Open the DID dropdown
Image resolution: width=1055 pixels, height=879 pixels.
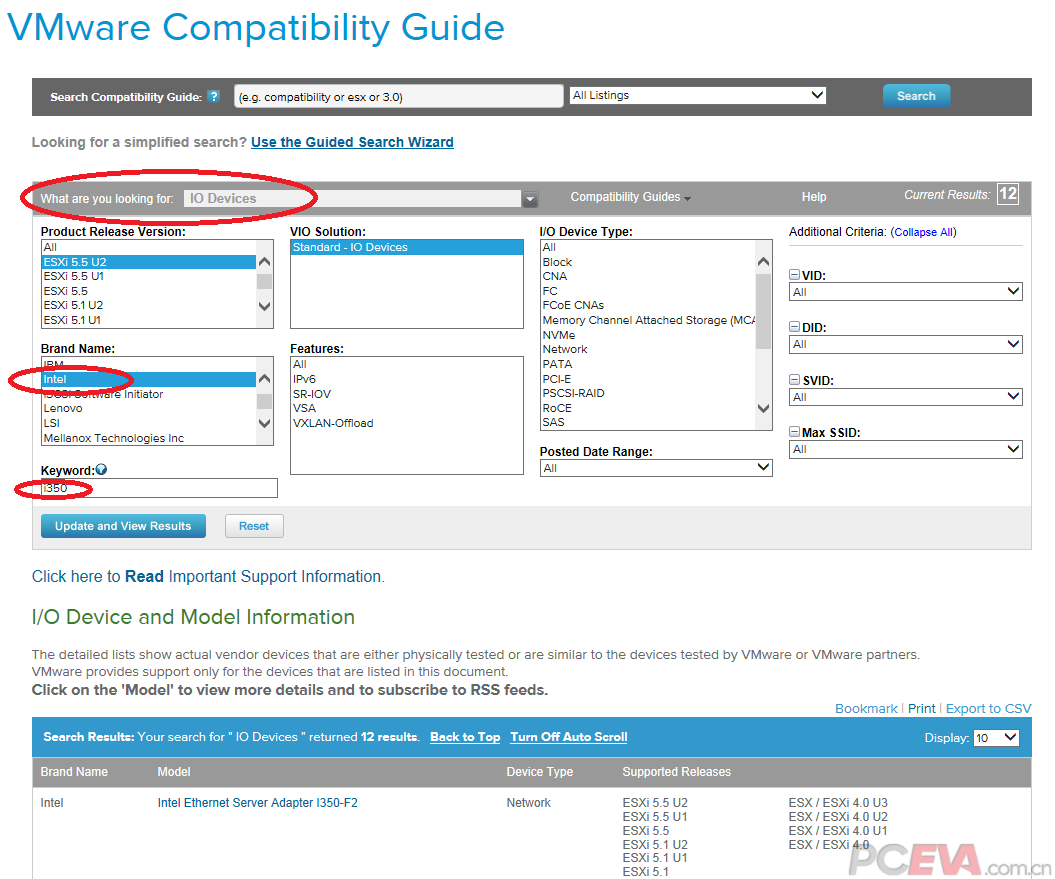(x=906, y=344)
